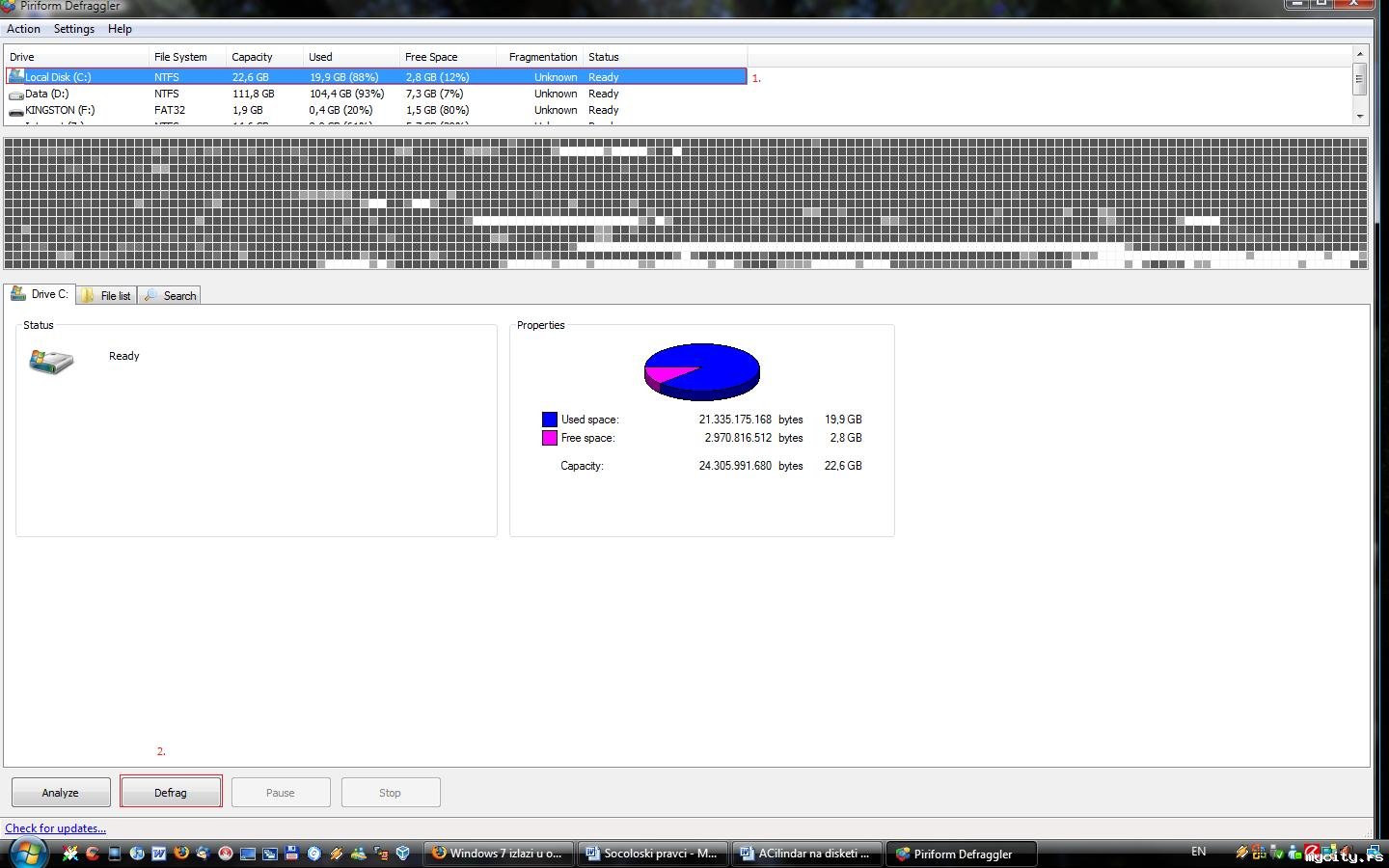
Task: Select the KINGSTON (F:) row name
Action: [x=60, y=110]
